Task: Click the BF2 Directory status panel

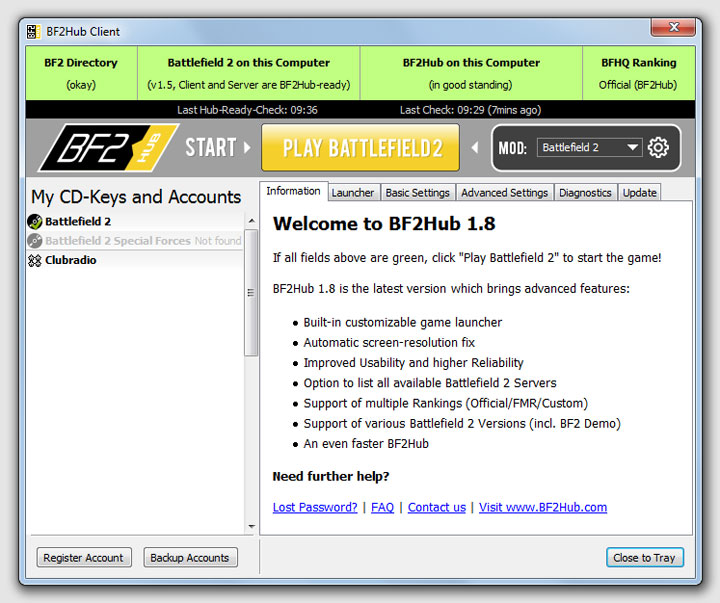Action: click(x=81, y=73)
